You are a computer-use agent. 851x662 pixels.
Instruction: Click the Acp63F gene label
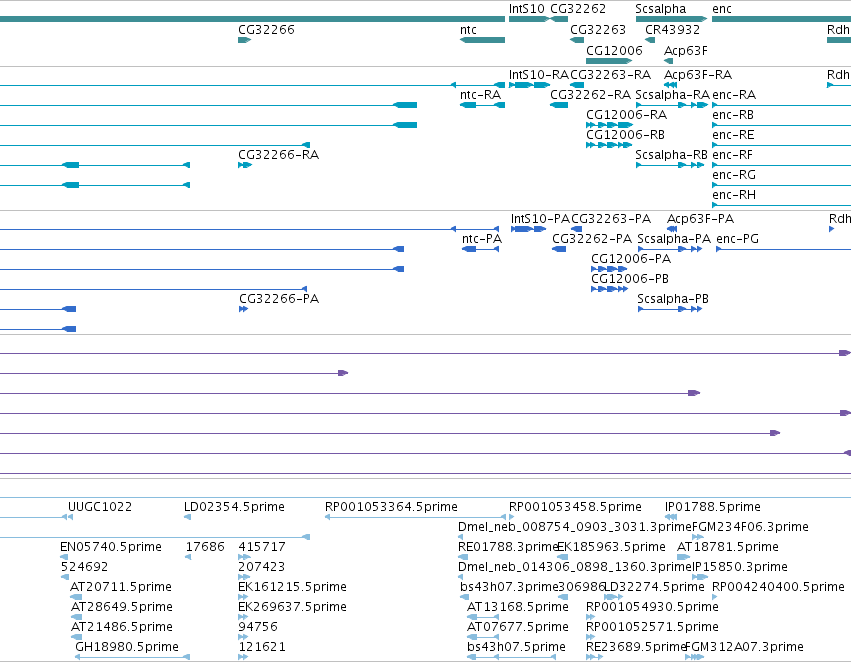686,50
